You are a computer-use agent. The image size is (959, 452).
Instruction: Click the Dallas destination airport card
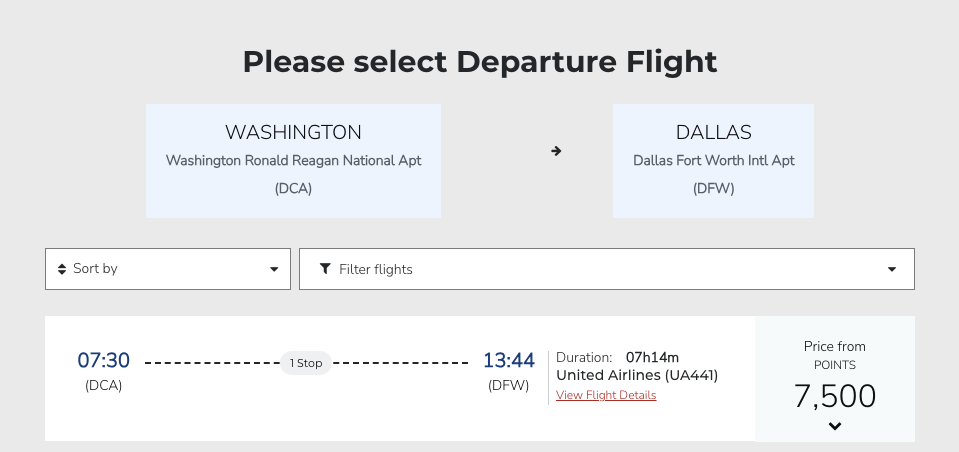[713, 160]
